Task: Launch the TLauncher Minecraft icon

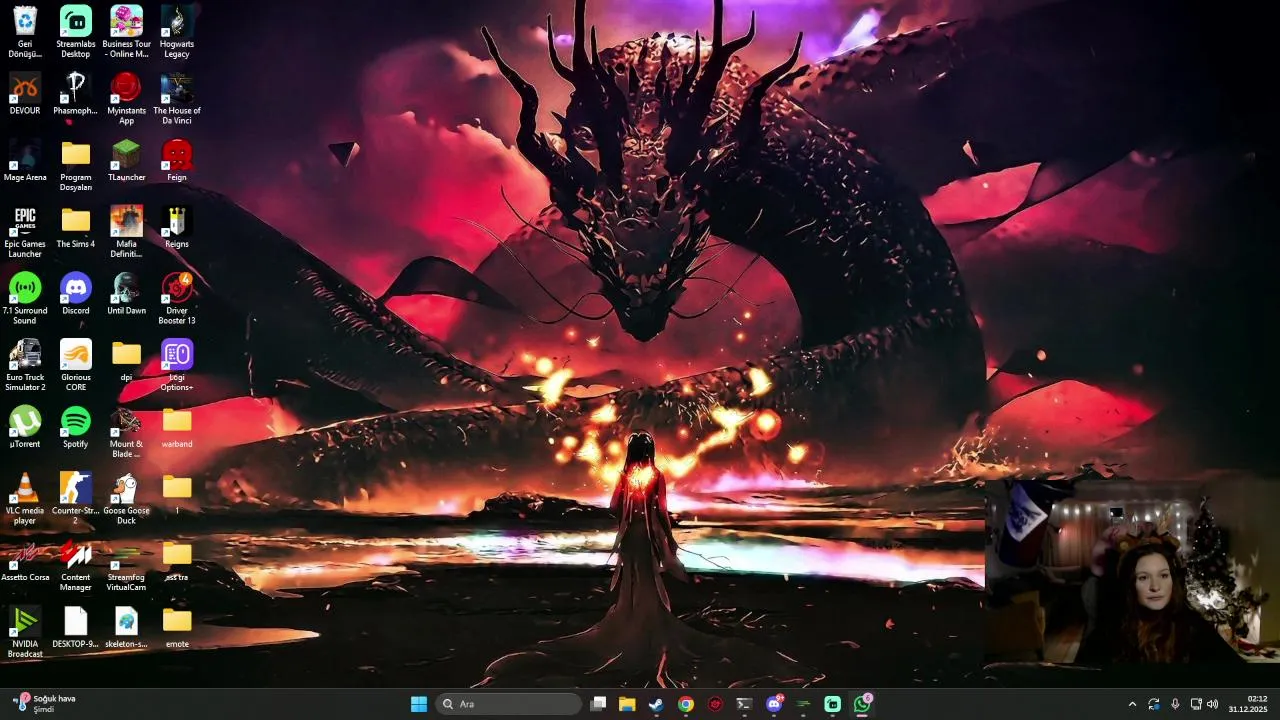Action: pos(126,161)
